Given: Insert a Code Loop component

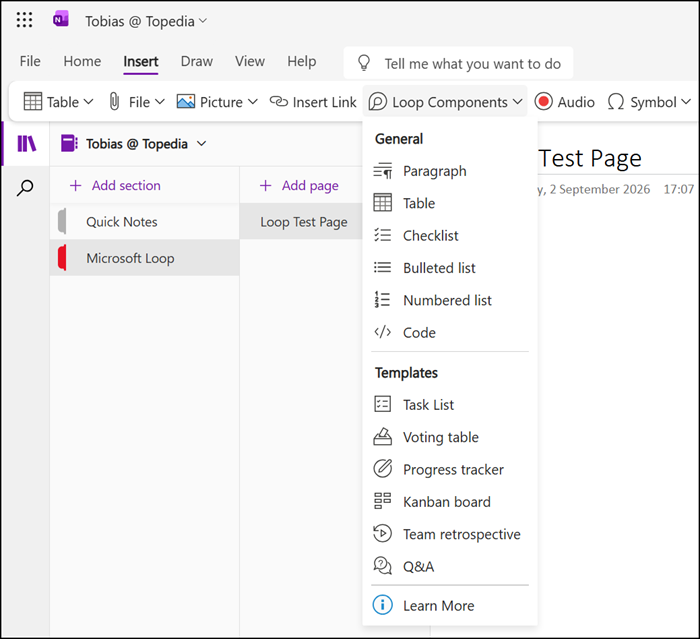Looking at the screenshot, I should [x=450, y=333].
